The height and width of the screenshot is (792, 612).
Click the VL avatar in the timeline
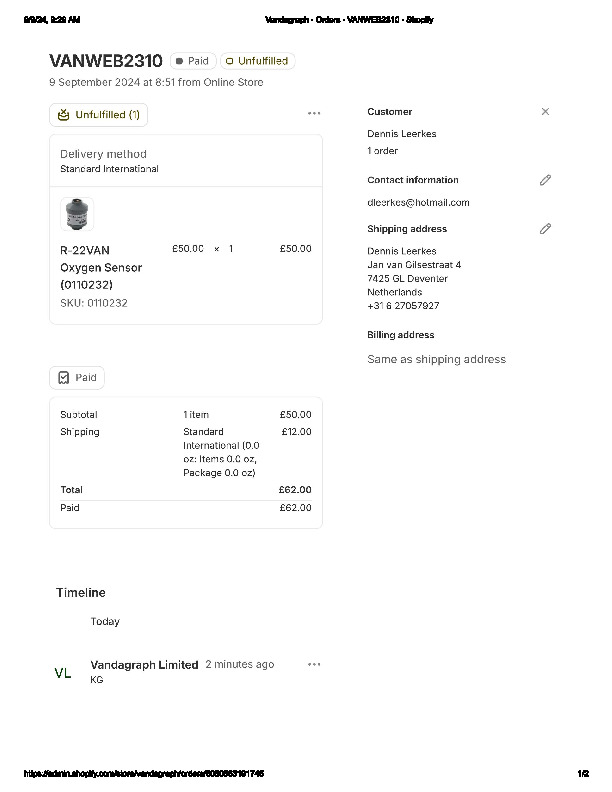[x=63, y=673]
